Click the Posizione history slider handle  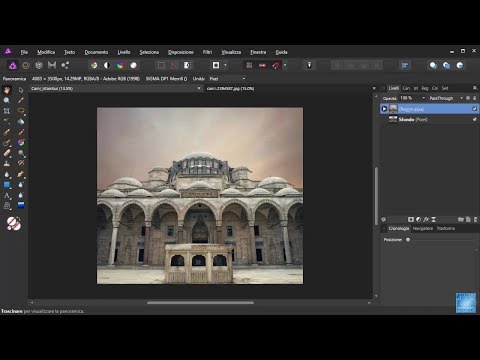coord(408,239)
